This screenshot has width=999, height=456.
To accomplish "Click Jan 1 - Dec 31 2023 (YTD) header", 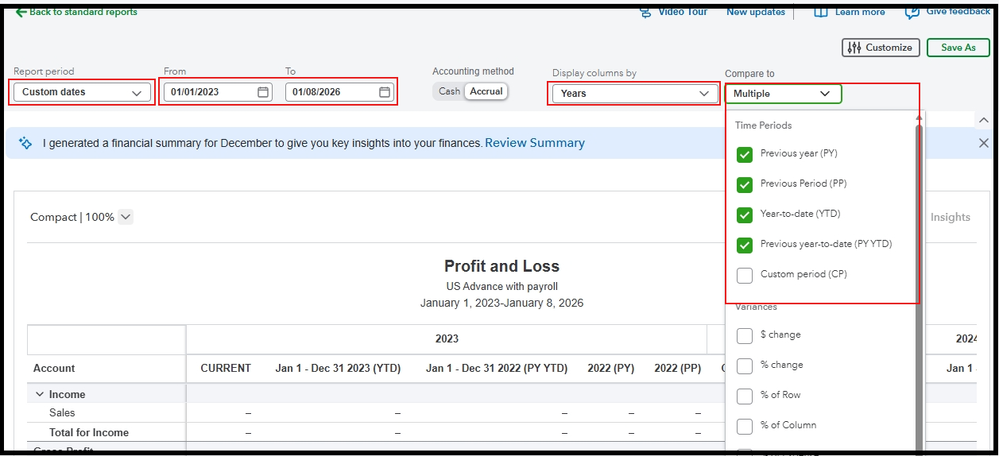I will pyautogui.click(x=338, y=368).
